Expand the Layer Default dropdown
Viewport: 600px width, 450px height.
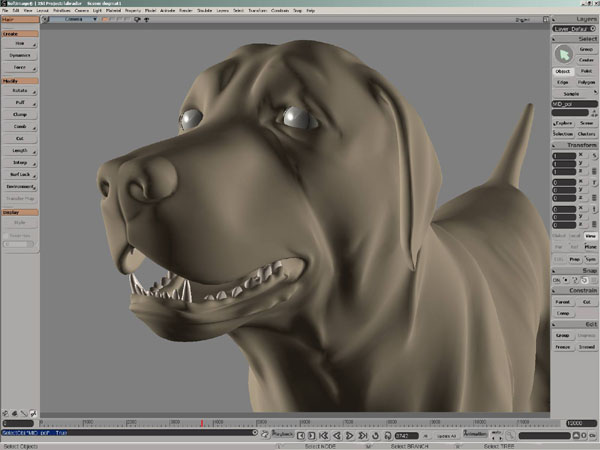coord(574,28)
